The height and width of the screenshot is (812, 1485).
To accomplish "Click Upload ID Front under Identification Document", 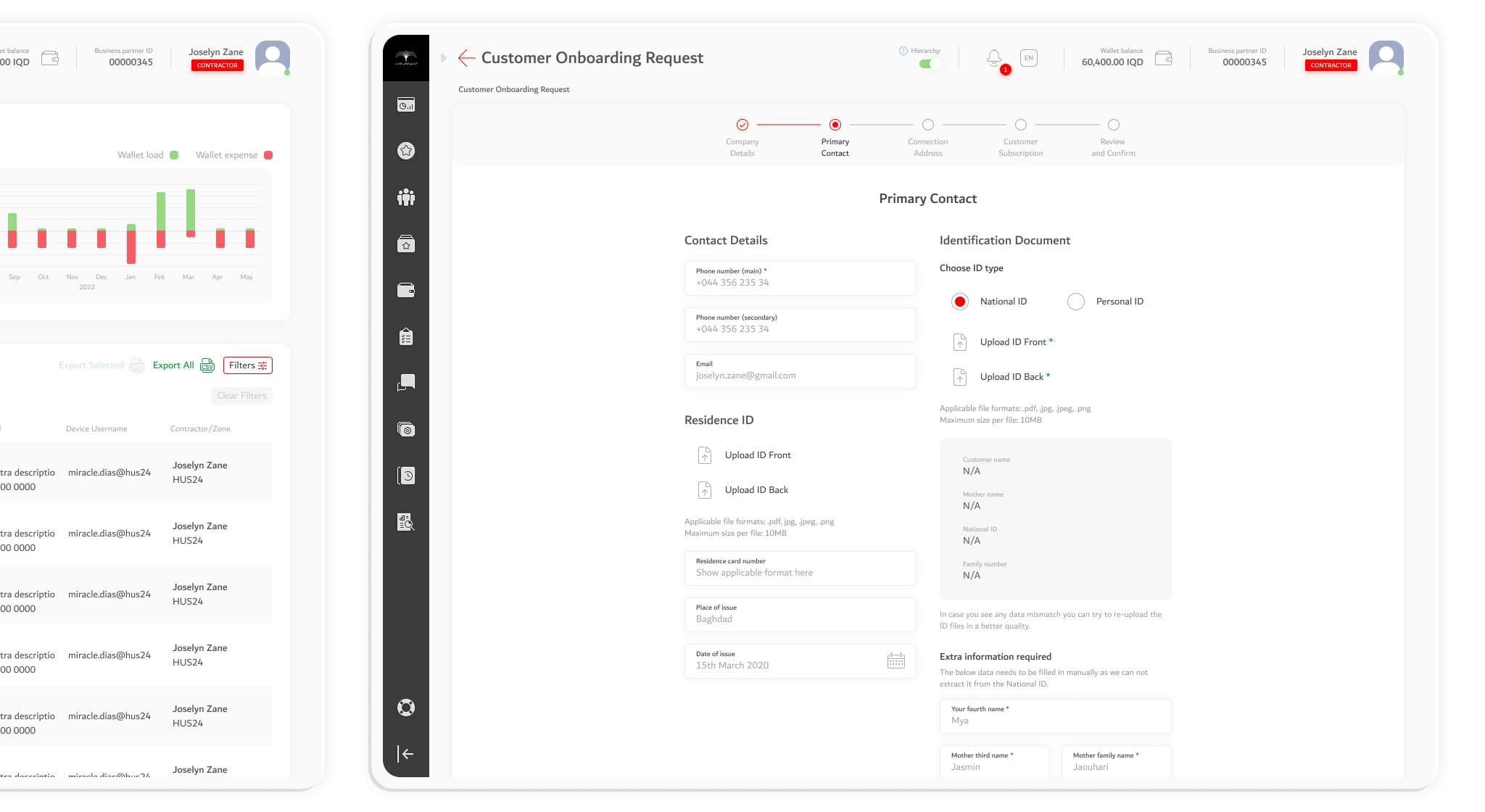I will (1012, 342).
